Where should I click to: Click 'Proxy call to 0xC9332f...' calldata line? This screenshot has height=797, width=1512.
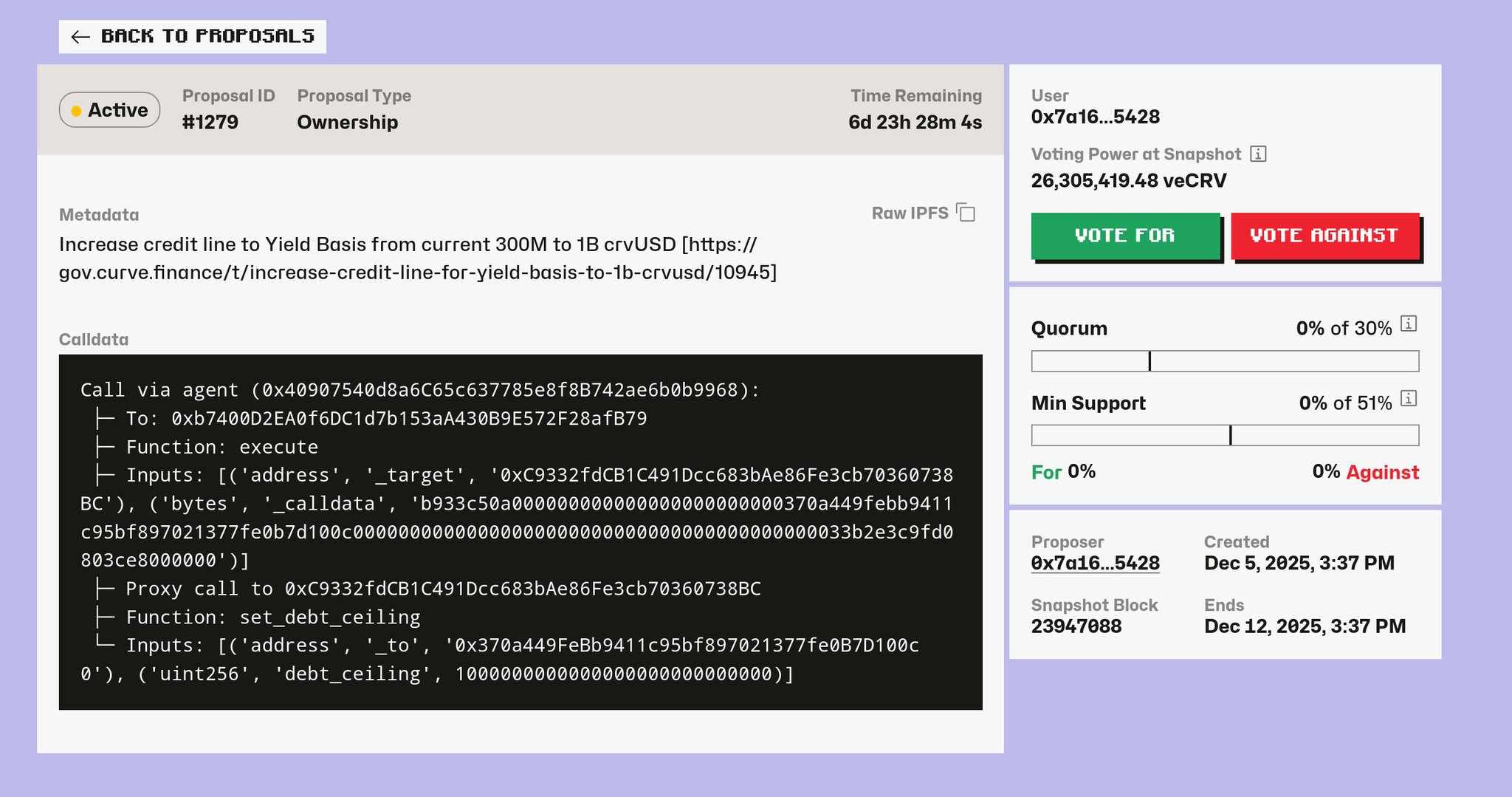[443, 589]
